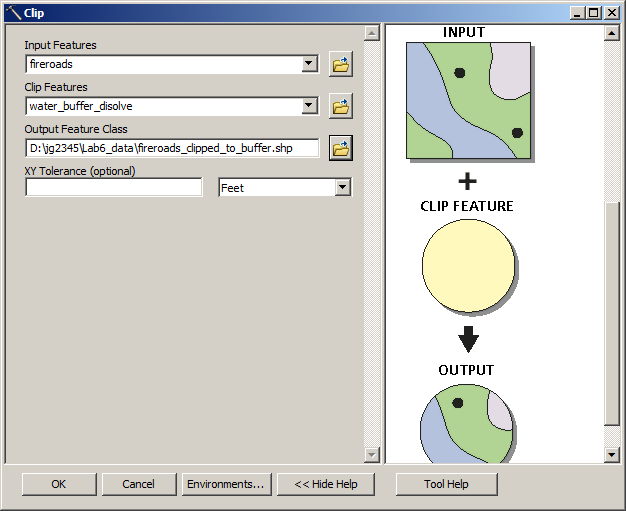The image size is (626, 511).
Task: Open Output Feature Class browse folder icon
Action: [x=340, y=148]
